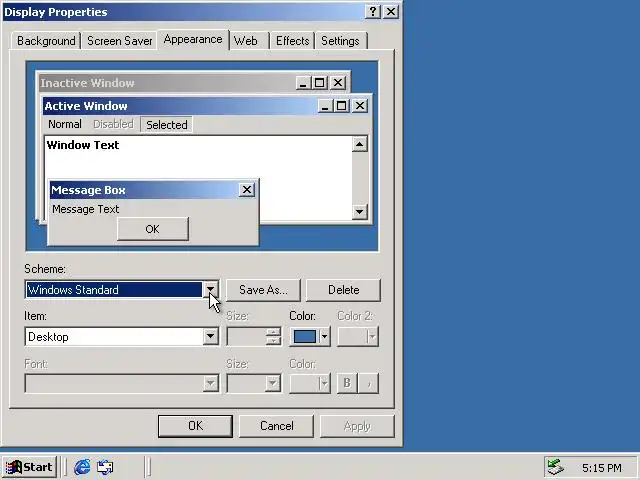Click the Inactive Window minimize icon preview

click(303, 83)
